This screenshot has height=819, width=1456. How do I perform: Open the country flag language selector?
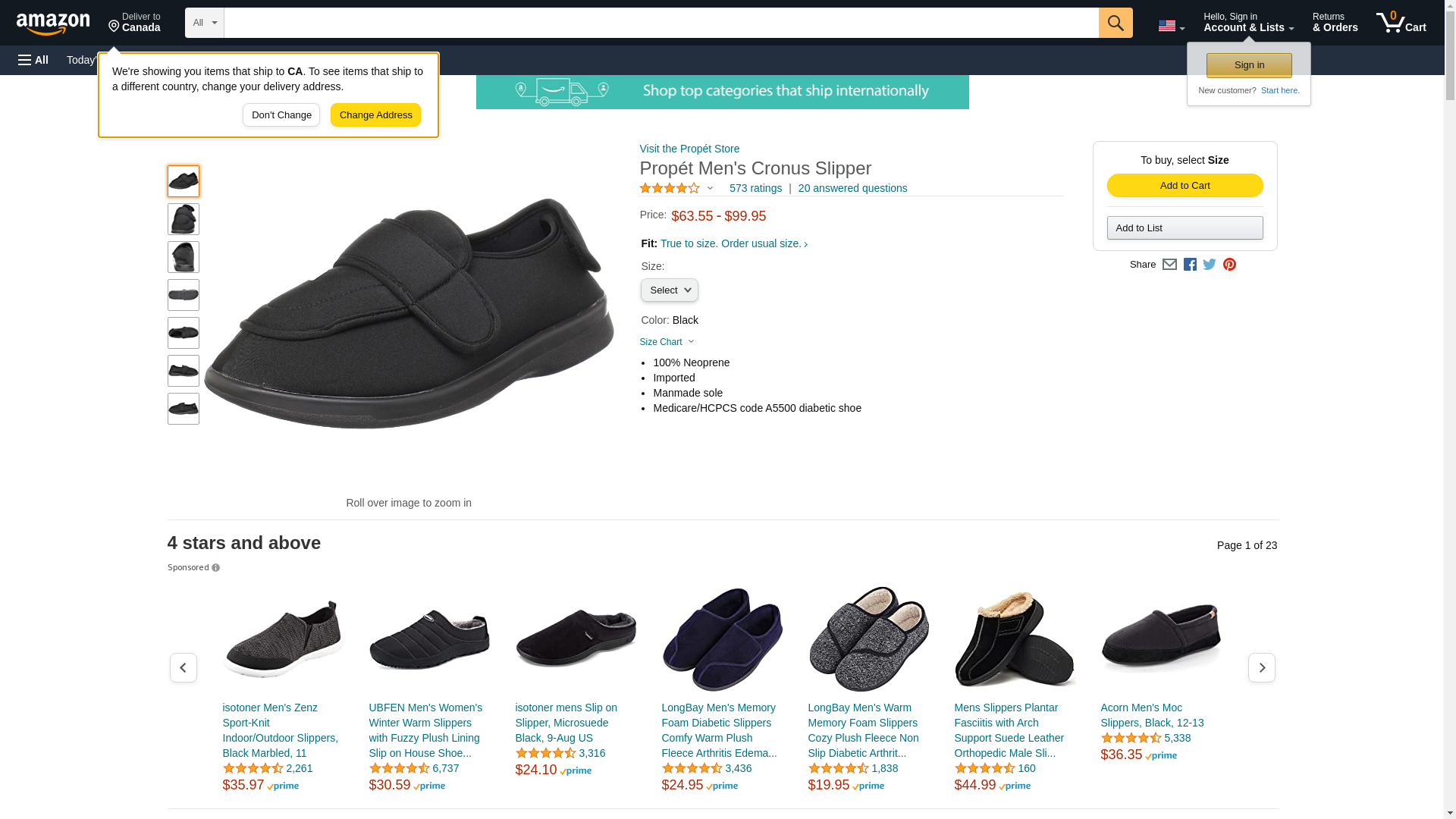pos(1171,27)
